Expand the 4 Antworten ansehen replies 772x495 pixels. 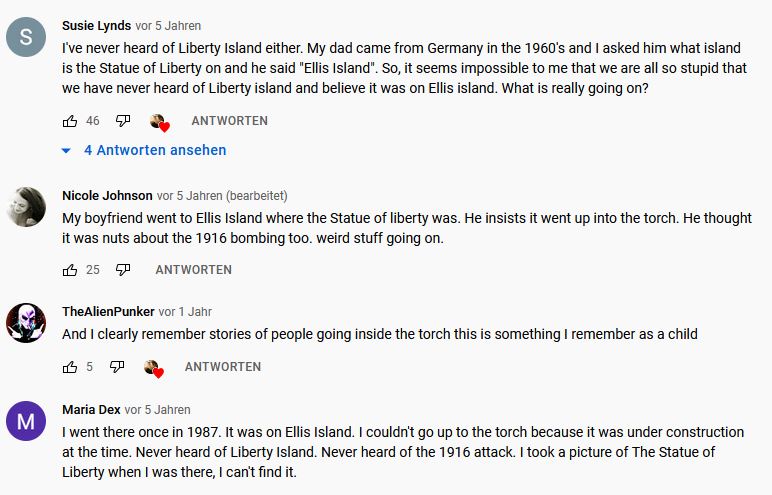tap(144, 150)
